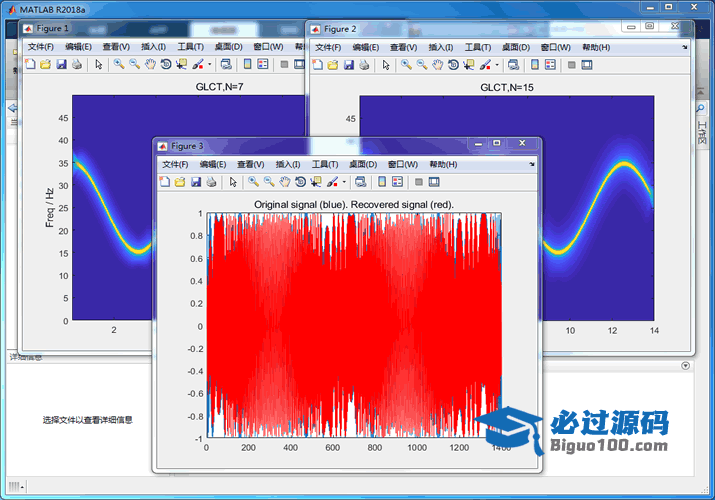Open the Brush color dropdown arrow in Figure 3
The height and width of the screenshot is (500, 715).
344,182
